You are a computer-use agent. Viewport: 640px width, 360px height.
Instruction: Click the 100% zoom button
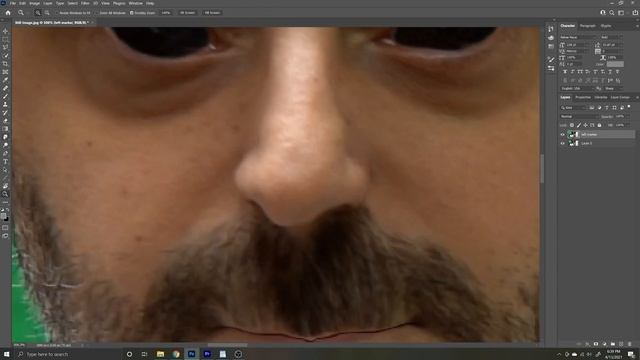[x=166, y=13]
